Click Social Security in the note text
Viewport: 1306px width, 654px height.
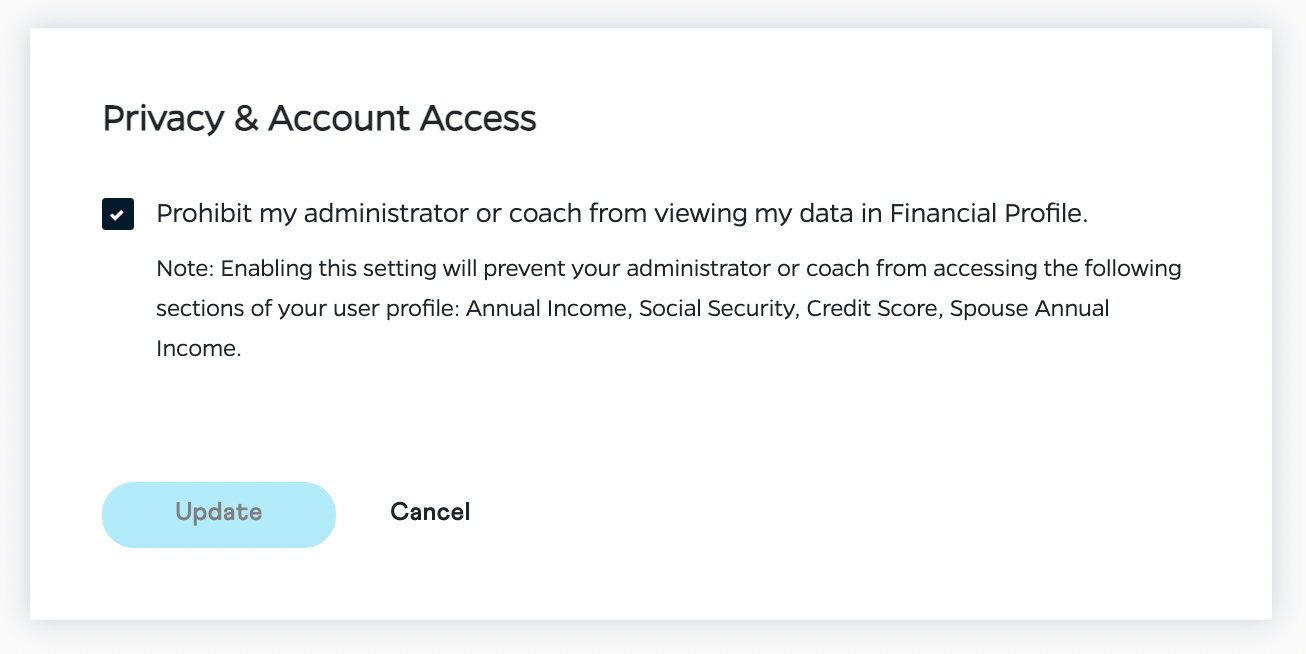pos(716,309)
